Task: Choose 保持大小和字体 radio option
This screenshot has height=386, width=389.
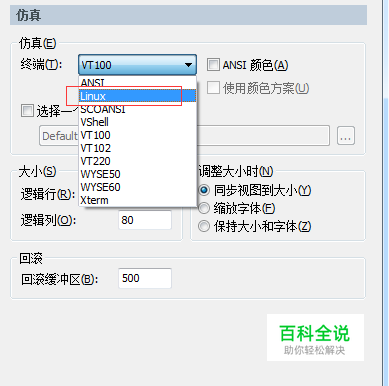Action: coord(204,226)
